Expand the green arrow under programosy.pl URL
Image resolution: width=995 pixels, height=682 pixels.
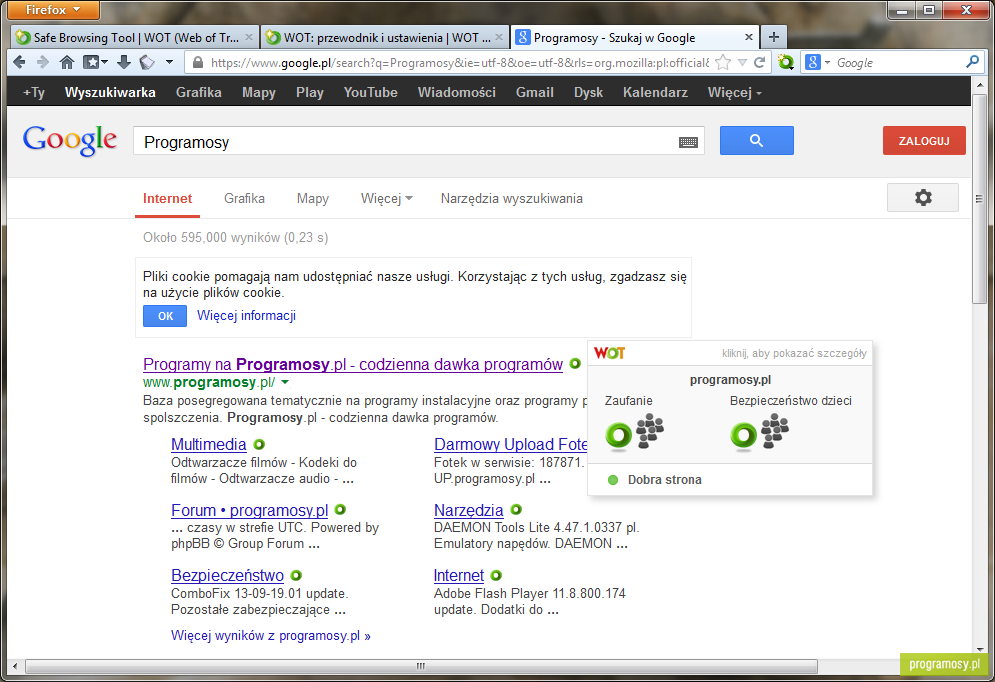[285, 383]
